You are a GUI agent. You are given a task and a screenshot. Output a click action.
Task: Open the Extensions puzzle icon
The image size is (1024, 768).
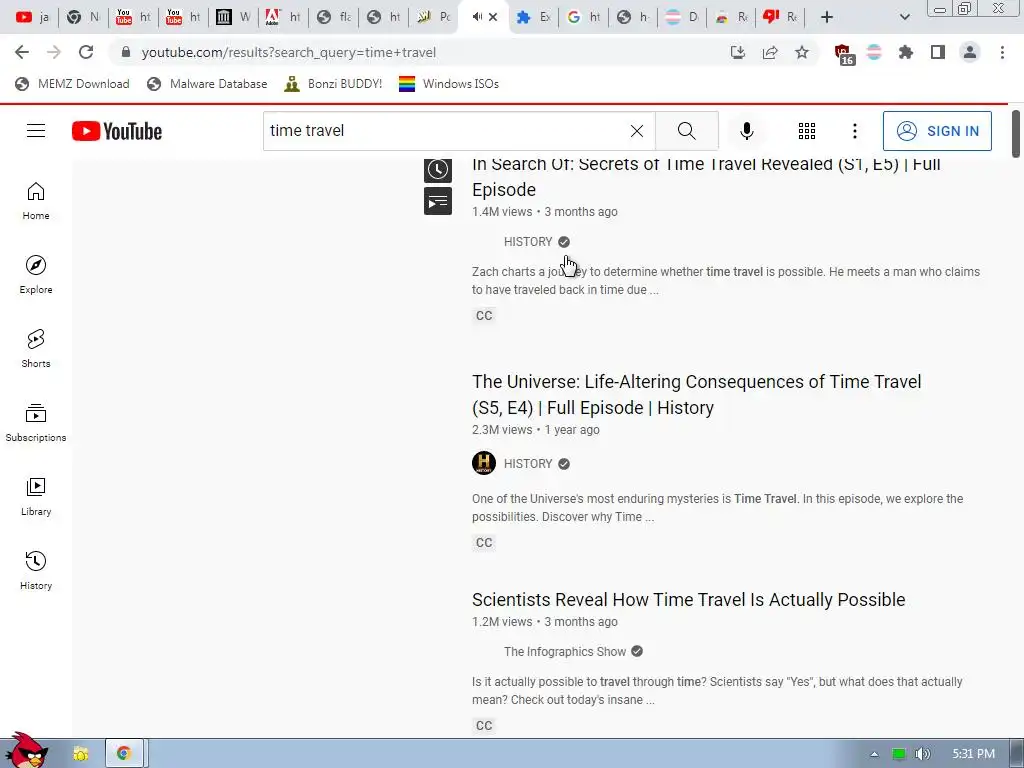pyautogui.click(x=905, y=52)
